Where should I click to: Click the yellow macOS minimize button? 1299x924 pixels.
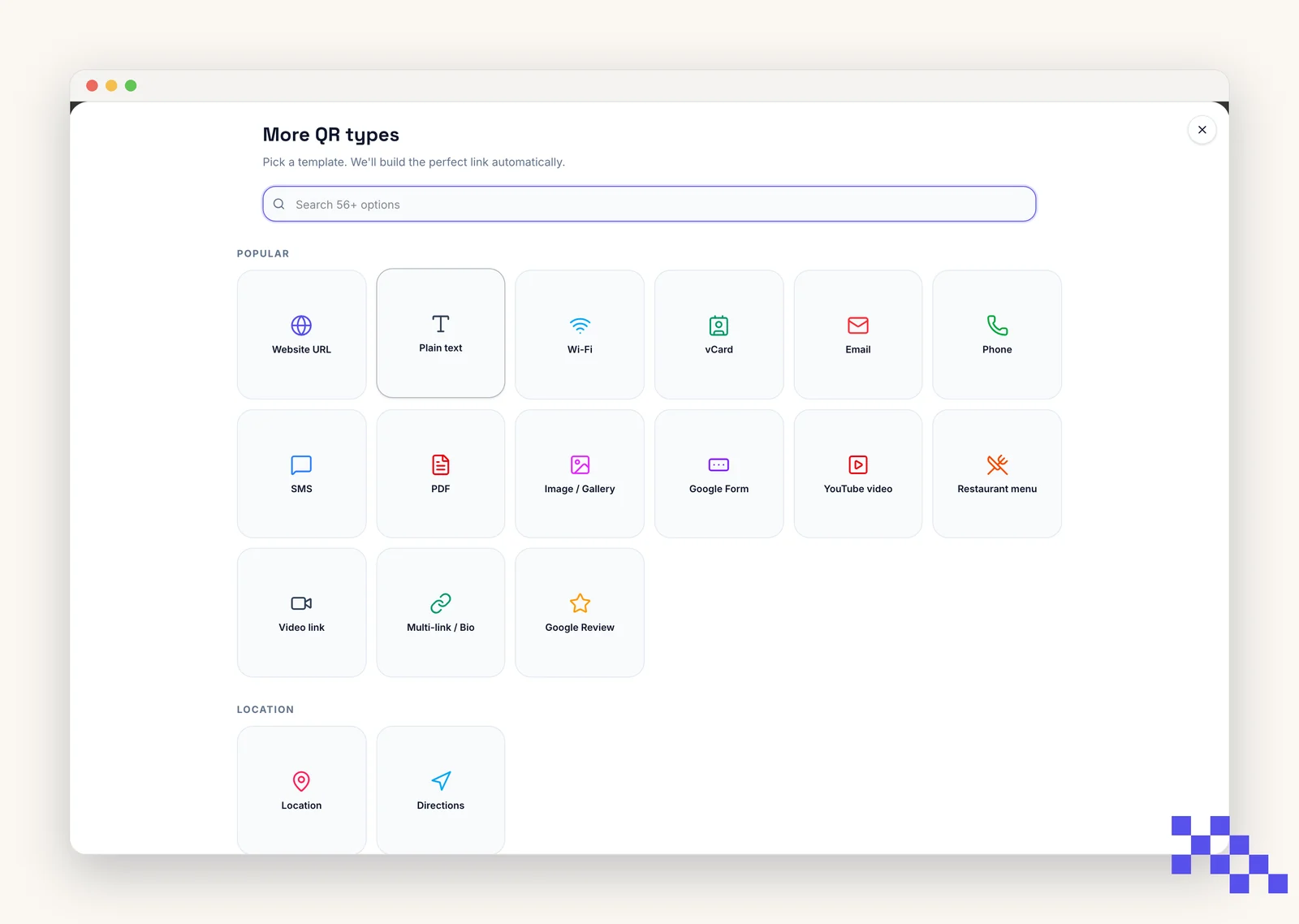click(x=111, y=85)
